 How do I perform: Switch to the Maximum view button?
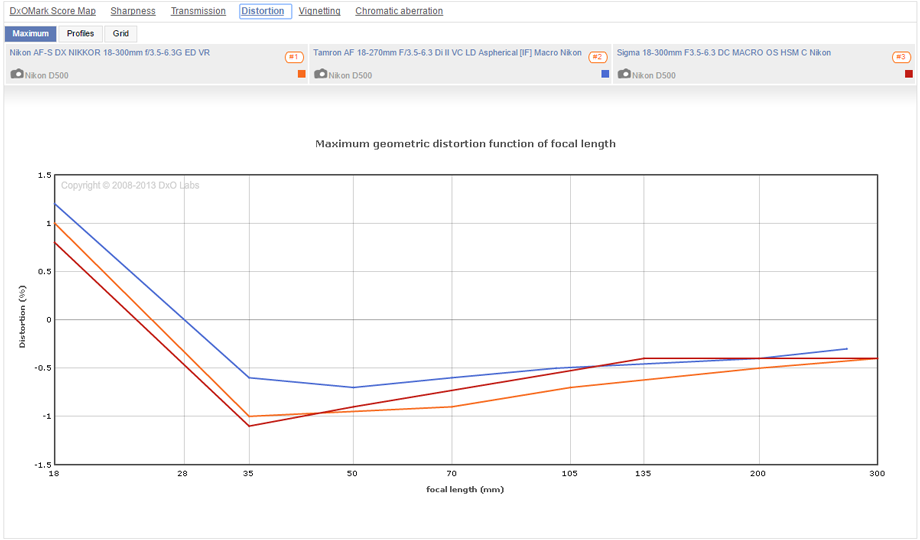point(30,34)
